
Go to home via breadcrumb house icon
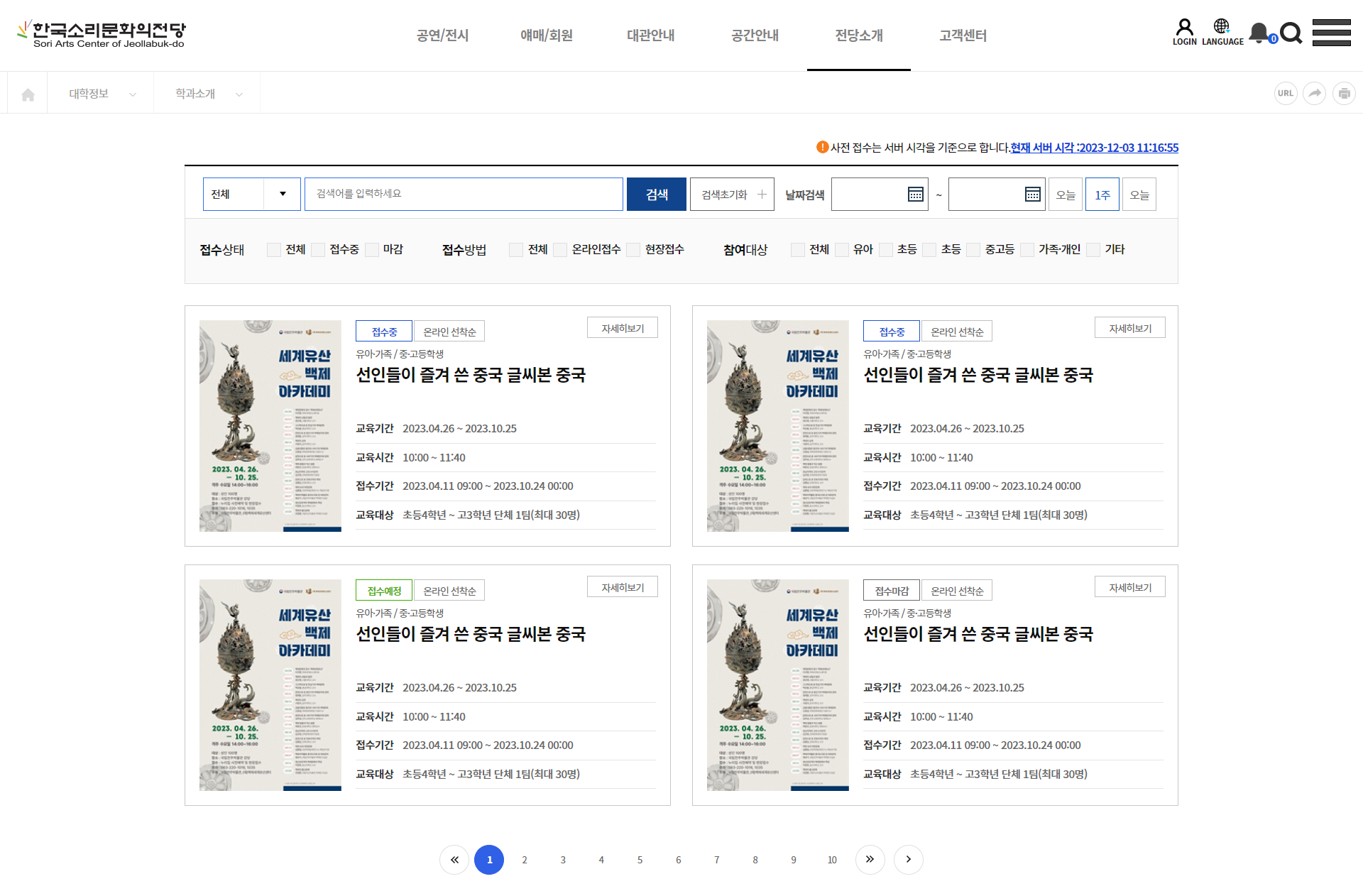pyautogui.click(x=28, y=94)
